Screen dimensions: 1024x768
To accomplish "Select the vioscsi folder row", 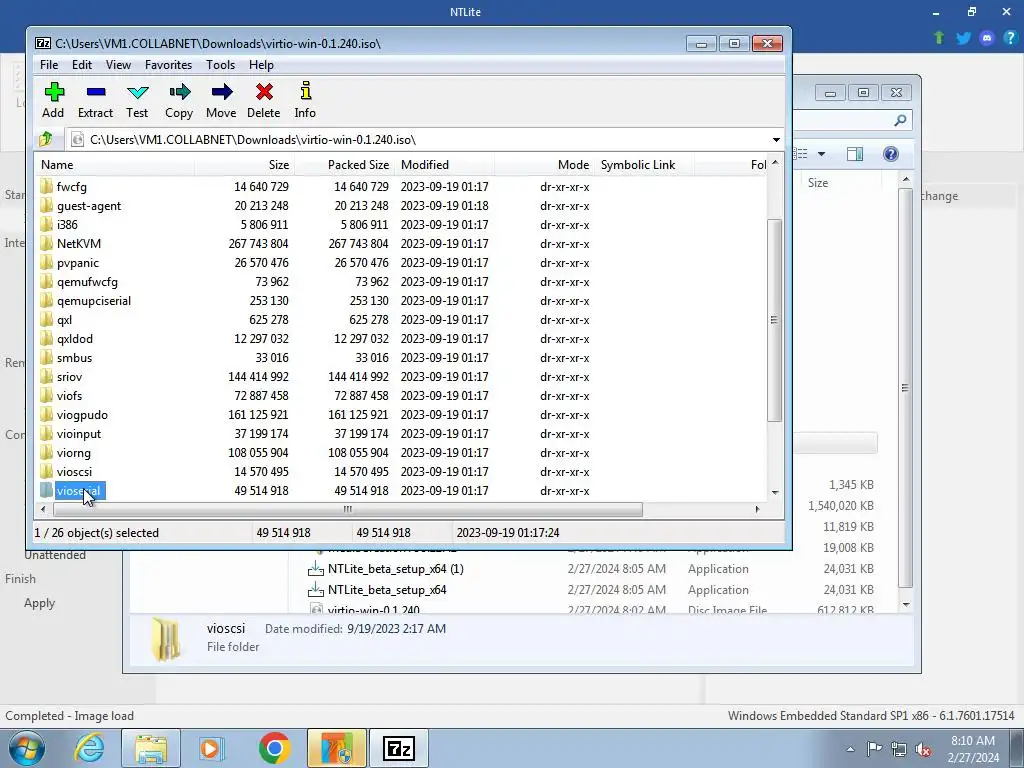I will [x=401, y=471].
